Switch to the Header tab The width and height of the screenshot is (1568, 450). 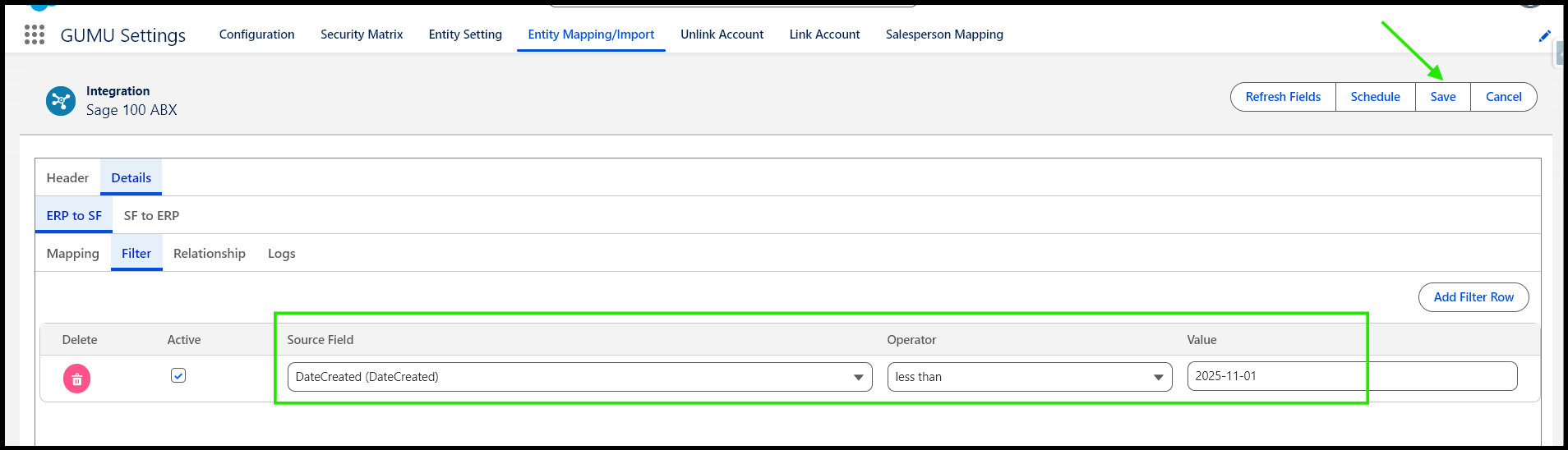point(67,178)
